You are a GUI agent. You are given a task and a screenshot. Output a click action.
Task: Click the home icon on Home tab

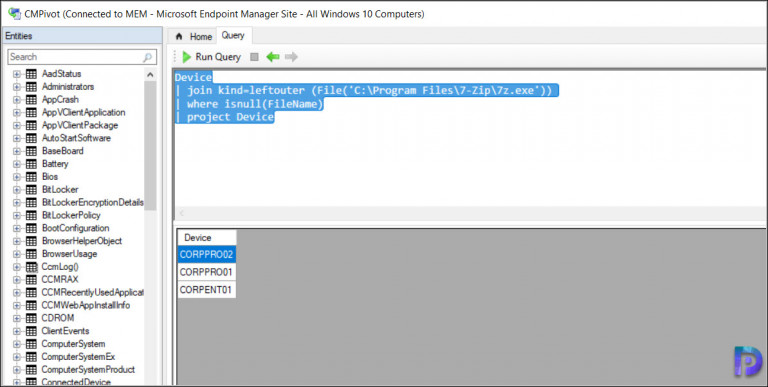(x=179, y=37)
